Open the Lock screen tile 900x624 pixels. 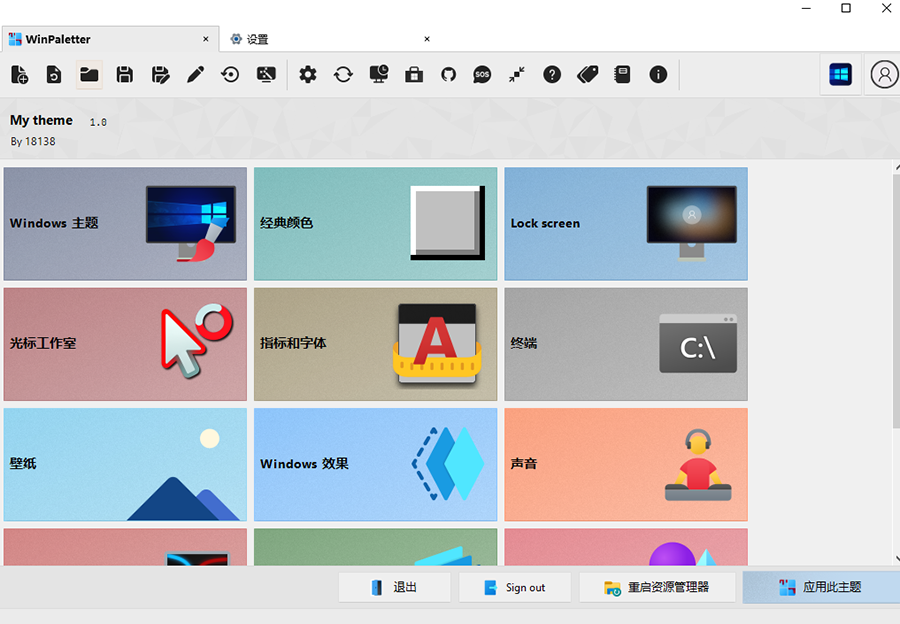[x=626, y=224]
